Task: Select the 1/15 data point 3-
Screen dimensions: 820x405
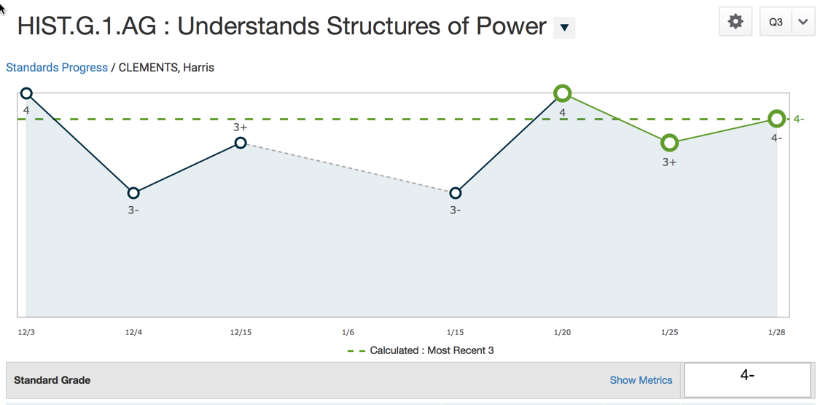Action: [455, 193]
